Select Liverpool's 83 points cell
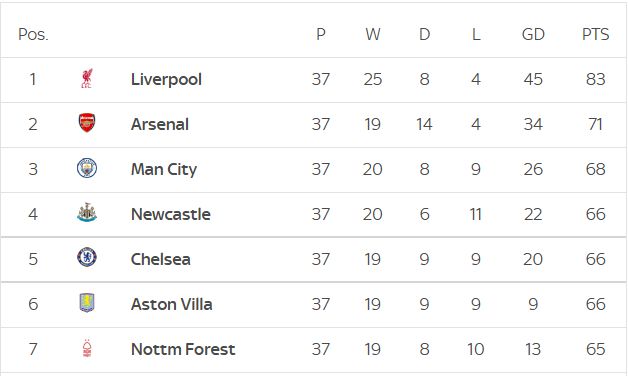This screenshot has height=376, width=628. (x=596, y=79)
